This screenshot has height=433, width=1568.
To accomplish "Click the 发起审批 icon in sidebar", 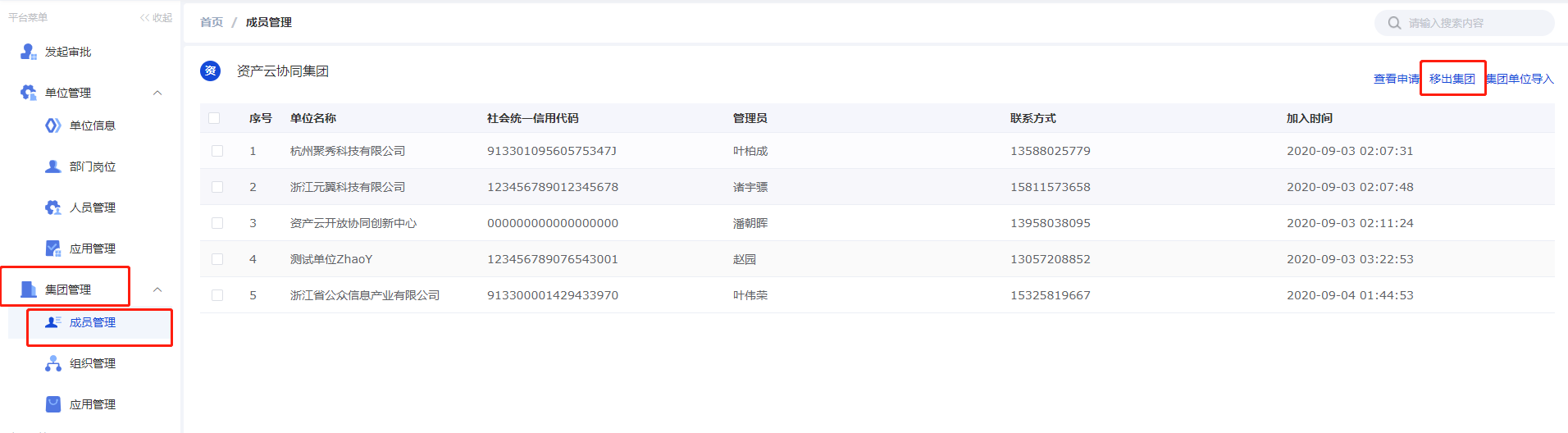I will (29, 52).
